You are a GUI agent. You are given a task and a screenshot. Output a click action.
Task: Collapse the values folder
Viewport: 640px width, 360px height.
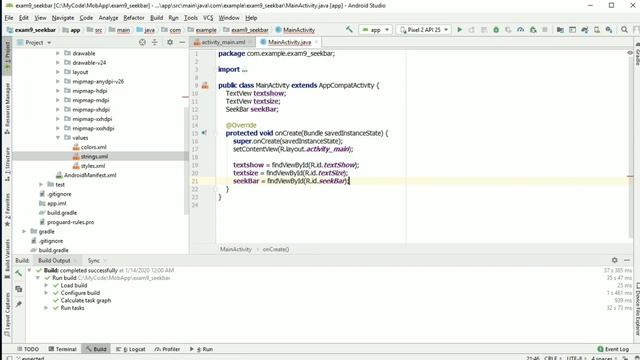[x=58, y=138]
